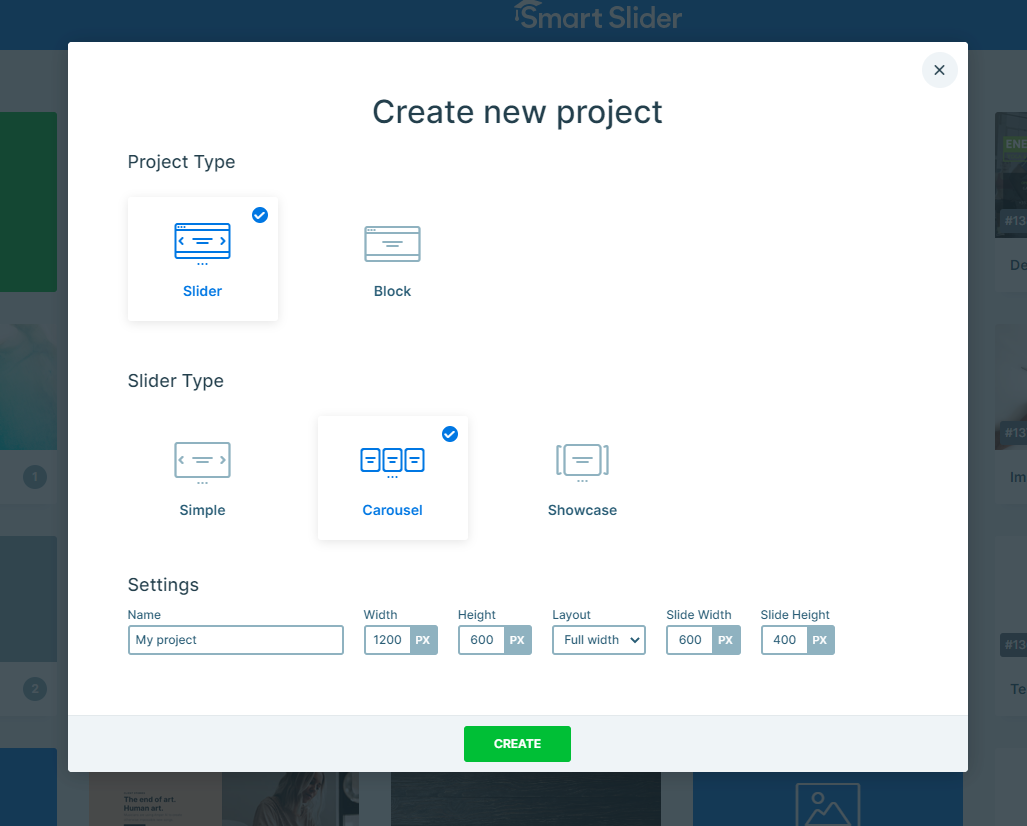The height and width of the screenshot is (826, 1027).
Task: Click the Simple slider type icon
Action: click(x=202, y=461)
